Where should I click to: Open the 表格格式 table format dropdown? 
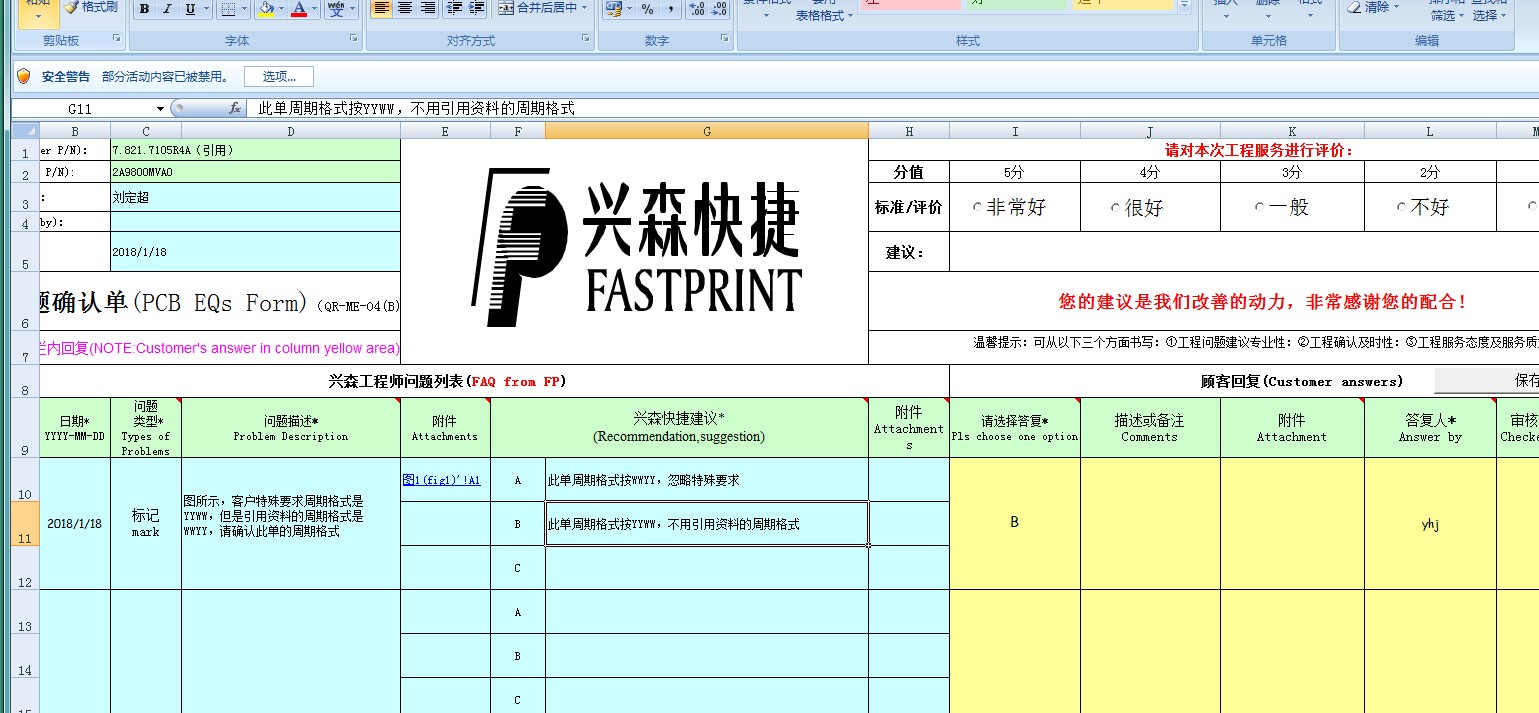(825, 15)
